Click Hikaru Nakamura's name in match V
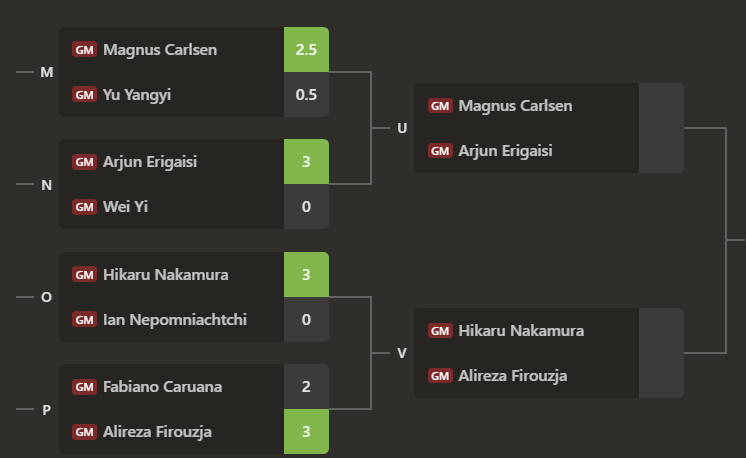Image resolution: width=746 pixels, height=458 pixels. pyautogui.click(x=521, y=331)
